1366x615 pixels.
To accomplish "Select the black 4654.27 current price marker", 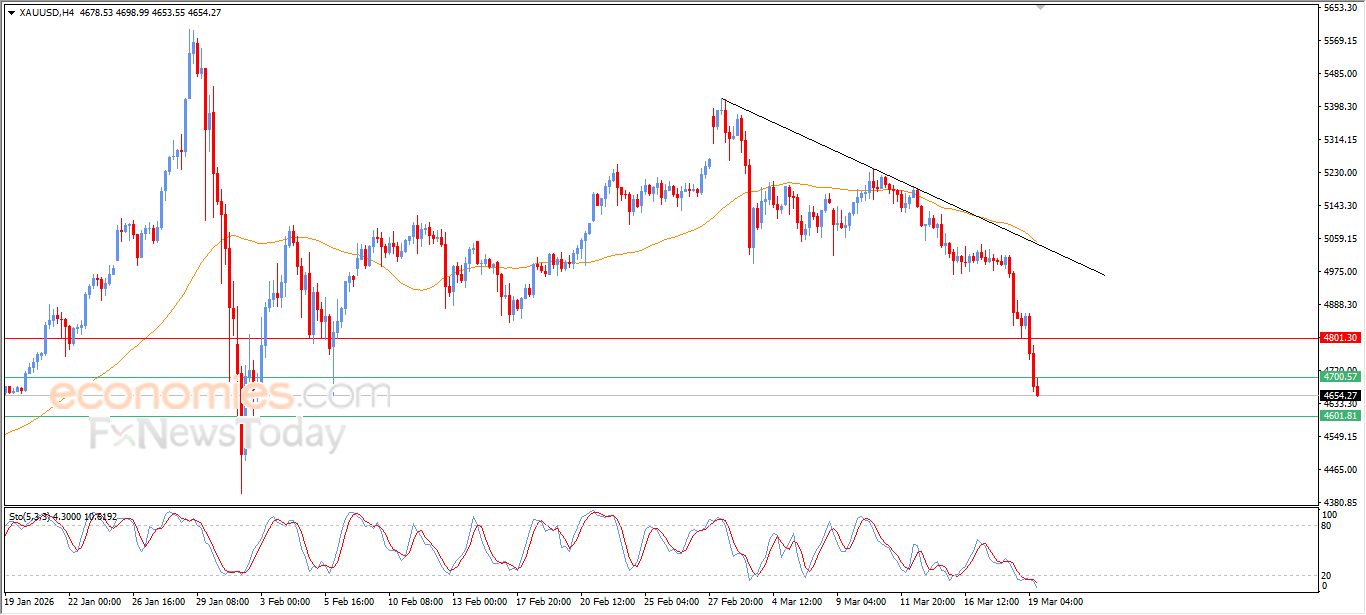I will tap(1340, 396).
